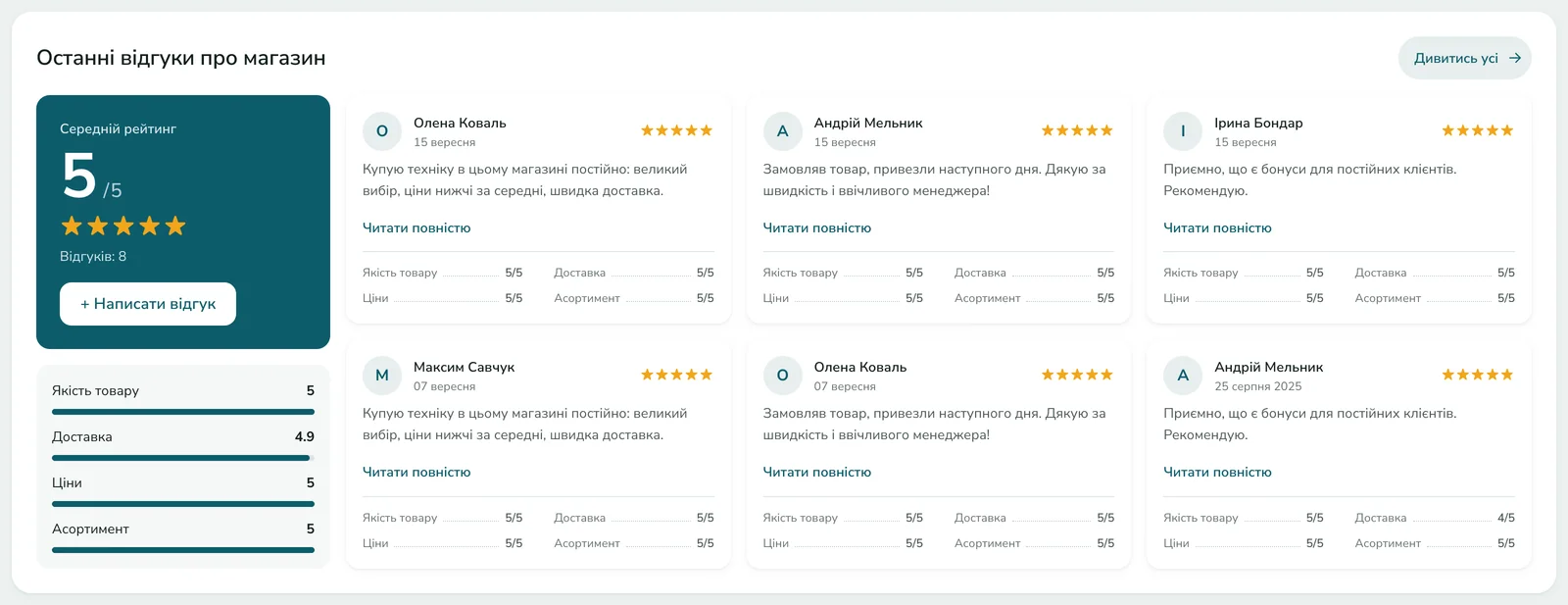Open Читати повністю in Ірина Бондар's review
Screen dimensions: 1568x605
point(1217,227)
